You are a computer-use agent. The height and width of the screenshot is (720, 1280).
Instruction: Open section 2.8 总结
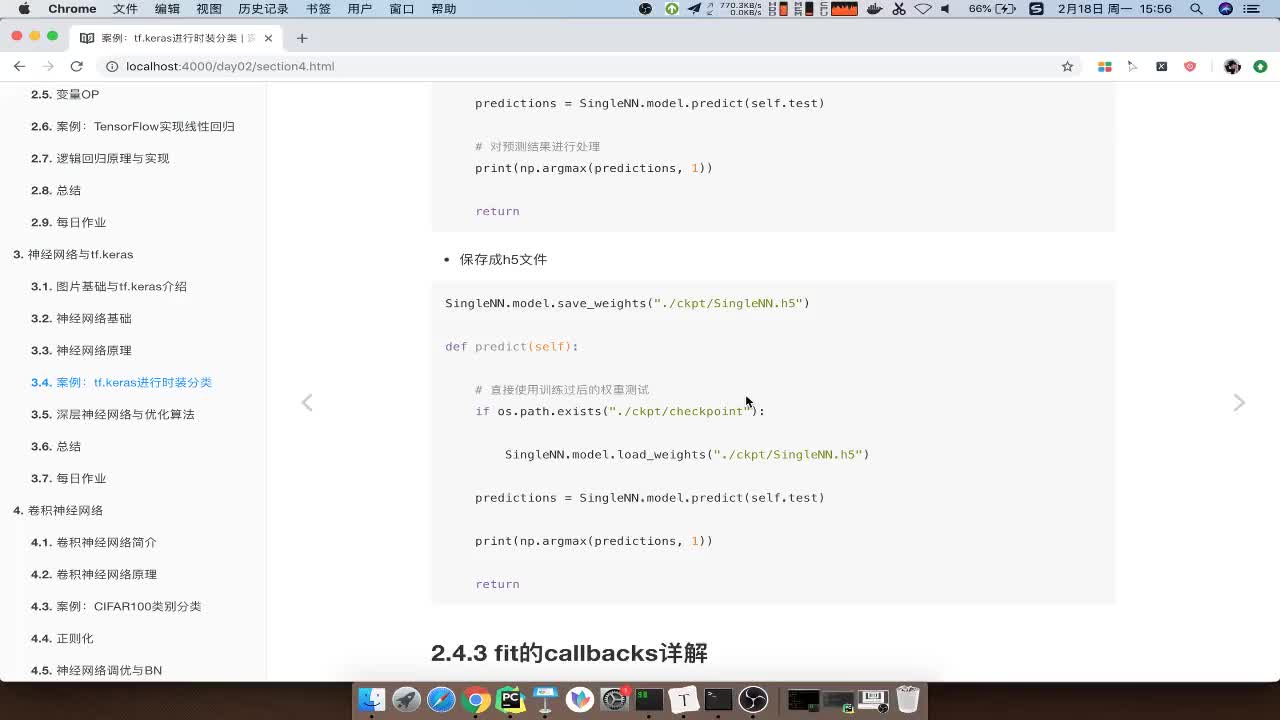(x=56, y=190)
